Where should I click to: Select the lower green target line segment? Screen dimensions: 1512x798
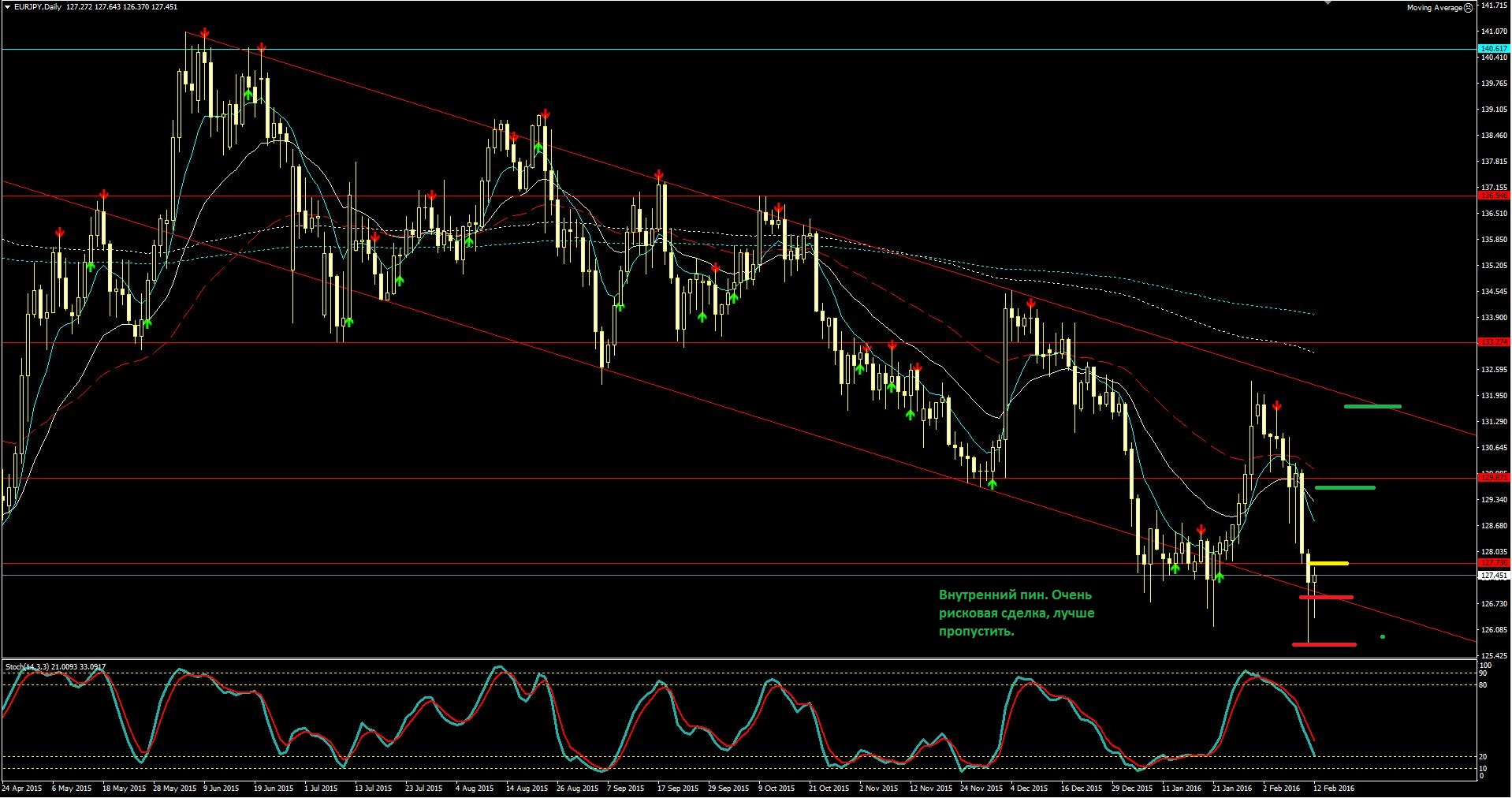point(1345,487)
